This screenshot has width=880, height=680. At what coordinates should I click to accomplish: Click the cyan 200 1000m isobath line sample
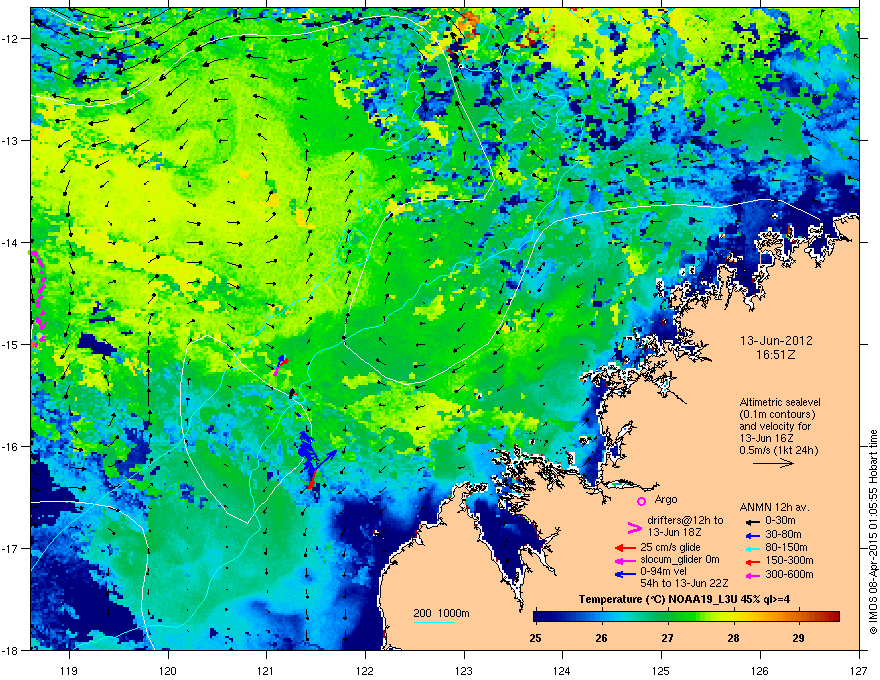pos(434,622)
